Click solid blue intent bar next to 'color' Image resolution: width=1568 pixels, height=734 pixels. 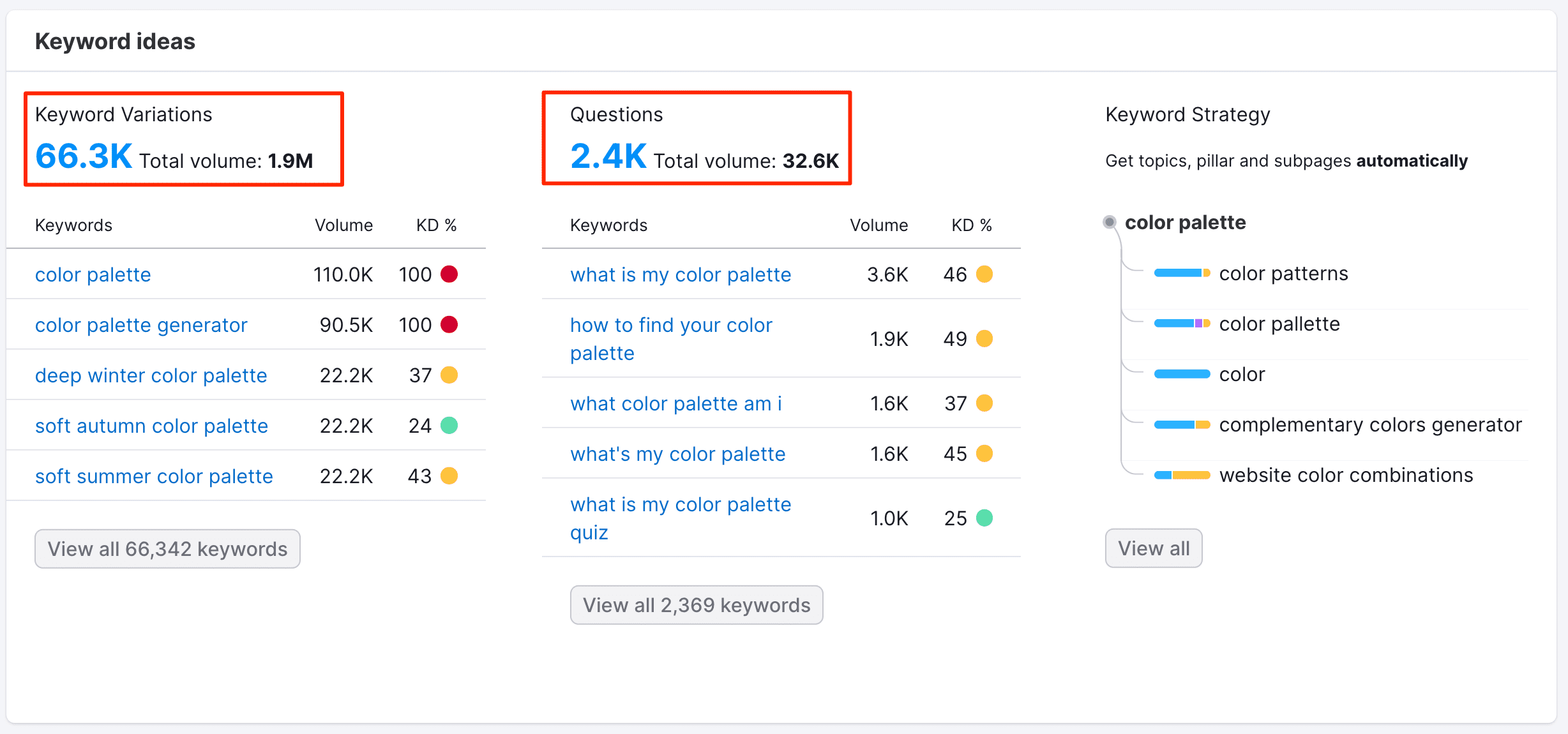(x=1182, y=374)
